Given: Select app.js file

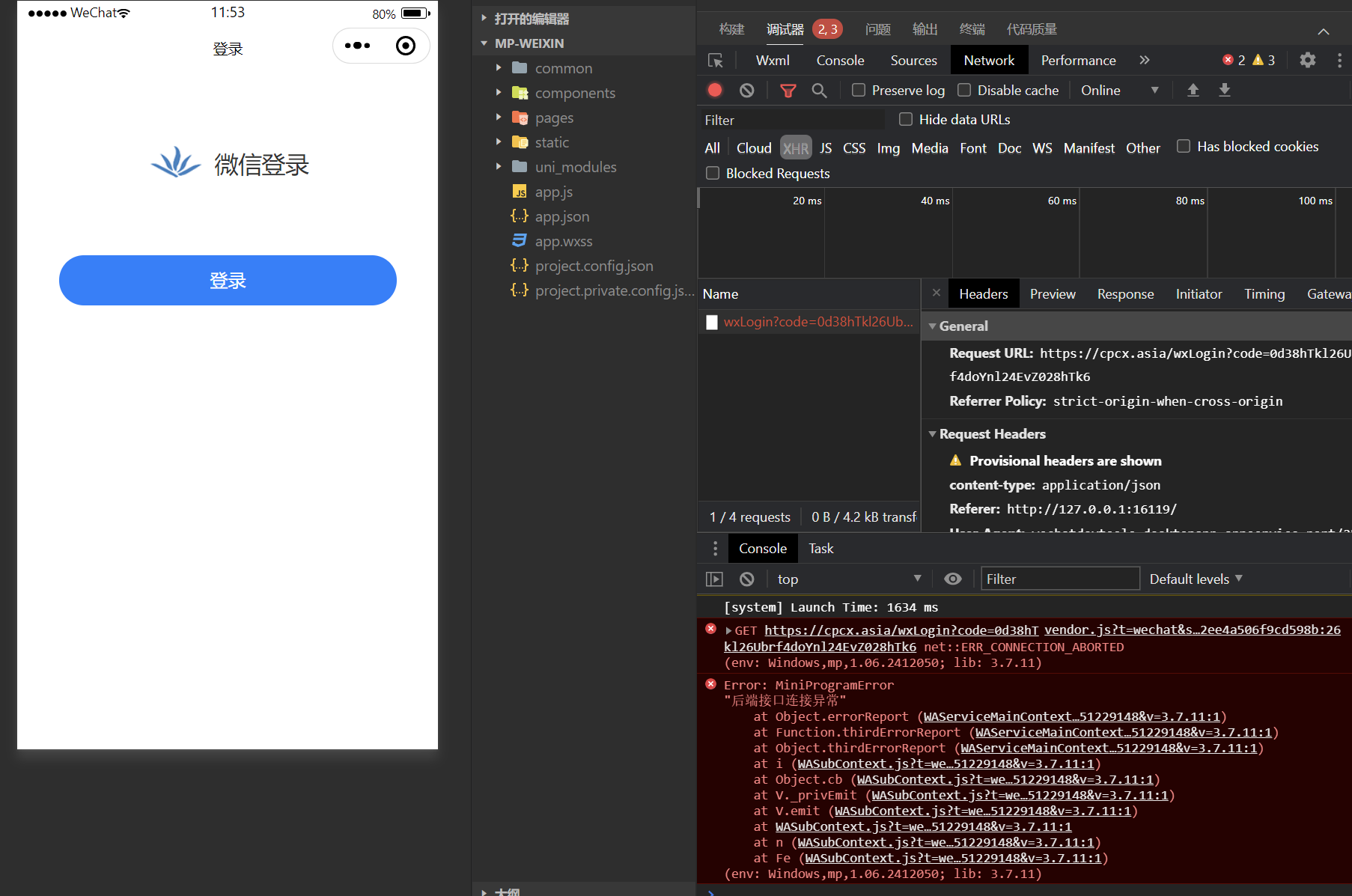Looking at the screenshot, I should coord(553,192).
